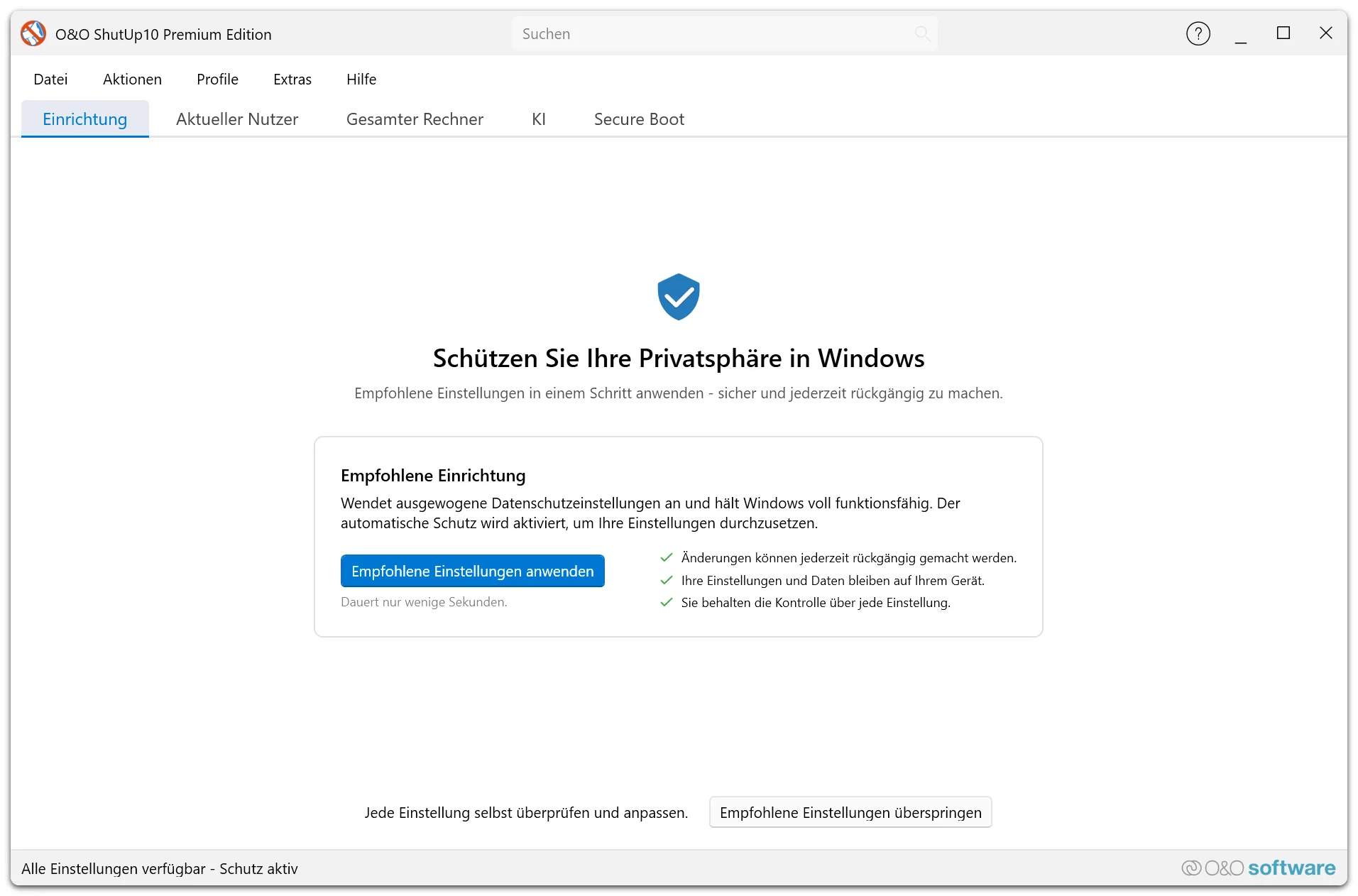The height and width of the screenshot is (896, 1358).
Task: Open the Aktionen menu
Action: pos(132,79)
